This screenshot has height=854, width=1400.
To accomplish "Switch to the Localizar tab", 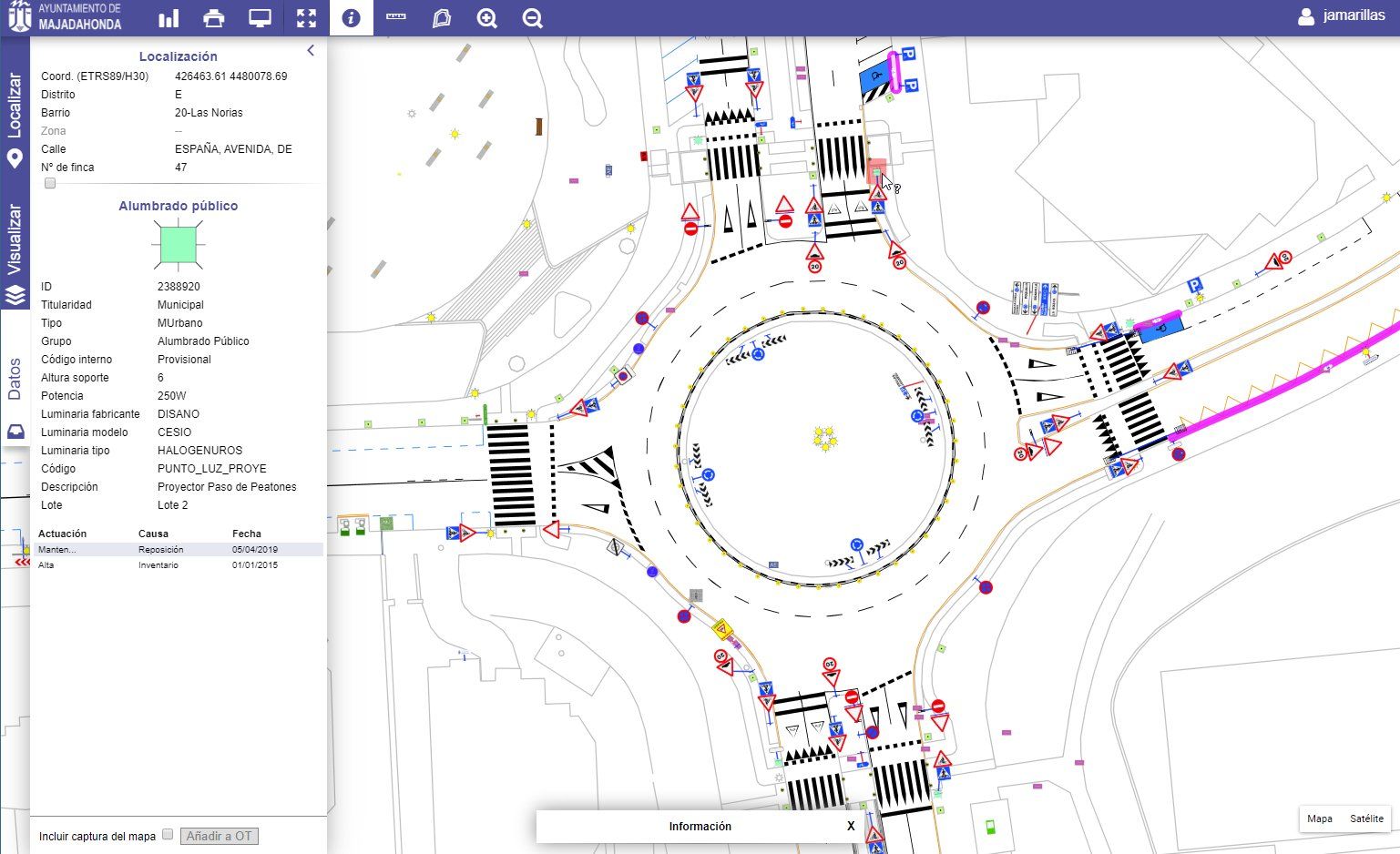I will [15, 118].
